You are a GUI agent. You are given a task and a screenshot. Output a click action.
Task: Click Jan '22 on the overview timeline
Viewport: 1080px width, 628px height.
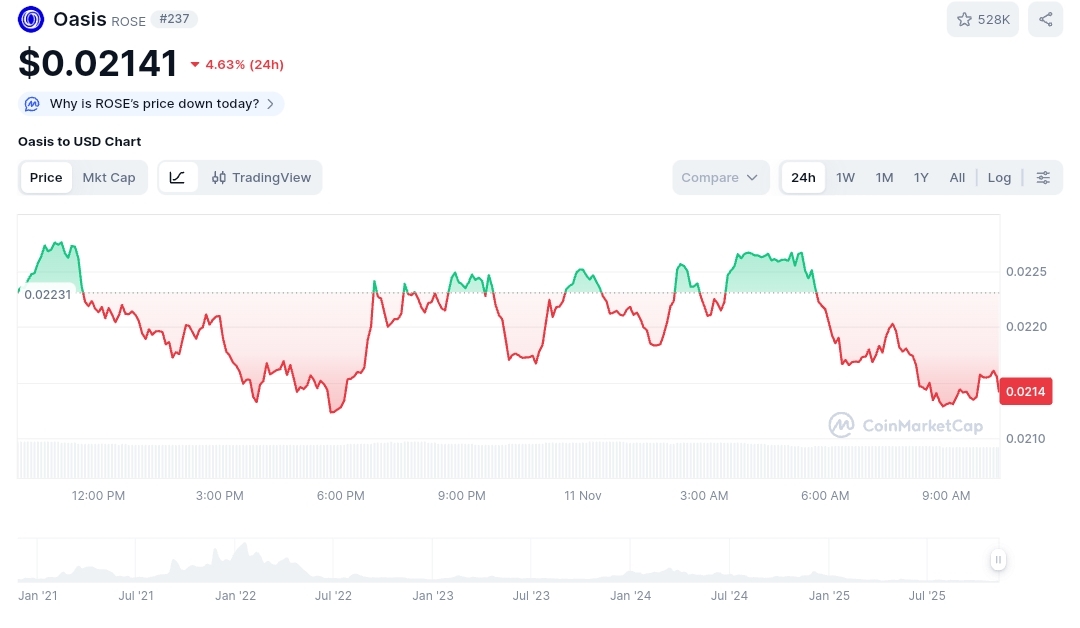[236, 596]
